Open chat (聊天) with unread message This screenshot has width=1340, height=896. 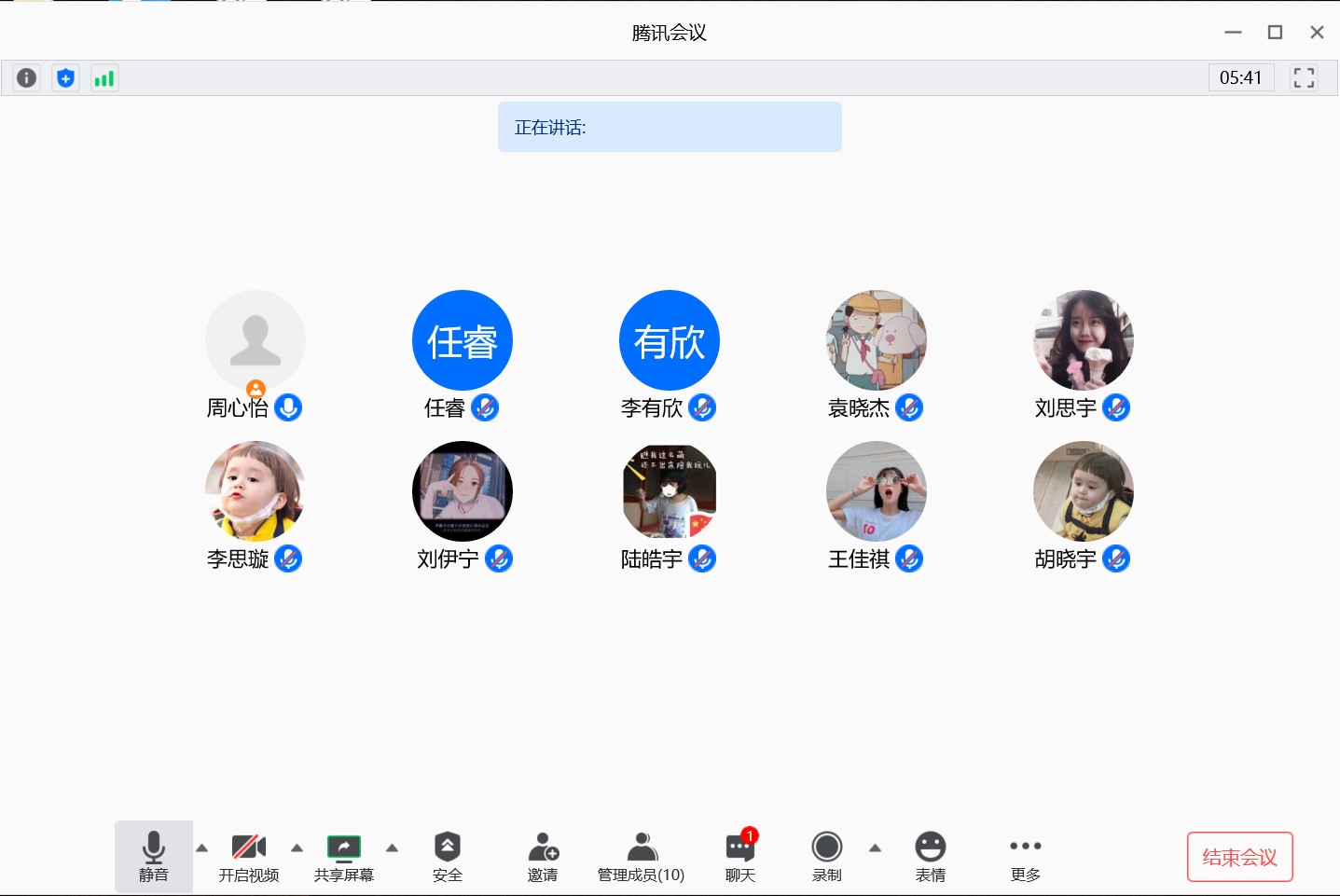click(x=740, y=857)
